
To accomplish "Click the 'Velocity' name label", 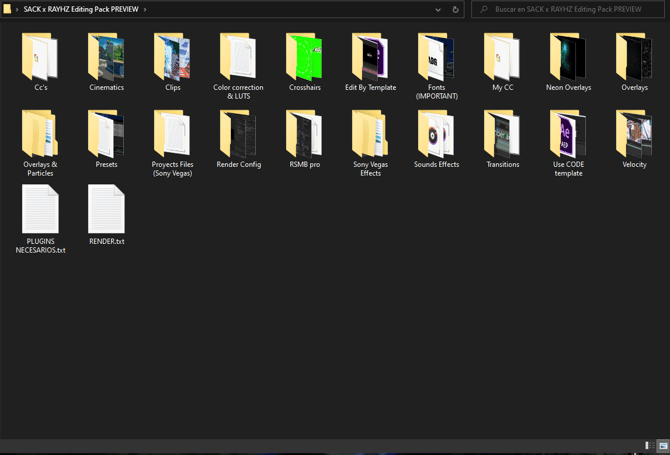I will pyautogui.click(x=634, y=164).
